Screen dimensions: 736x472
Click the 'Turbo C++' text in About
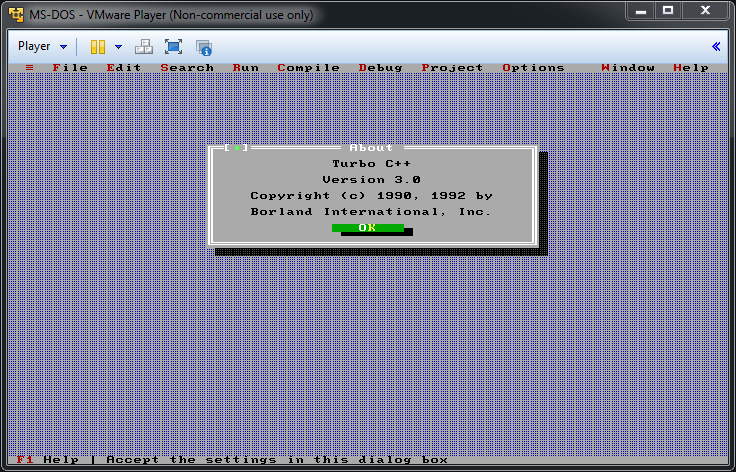coord(372,164)
